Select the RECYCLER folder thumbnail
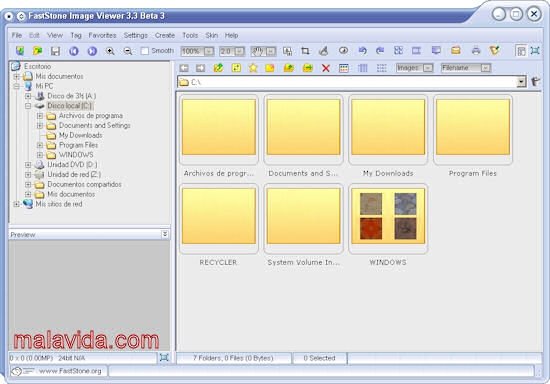 (219, 219)
